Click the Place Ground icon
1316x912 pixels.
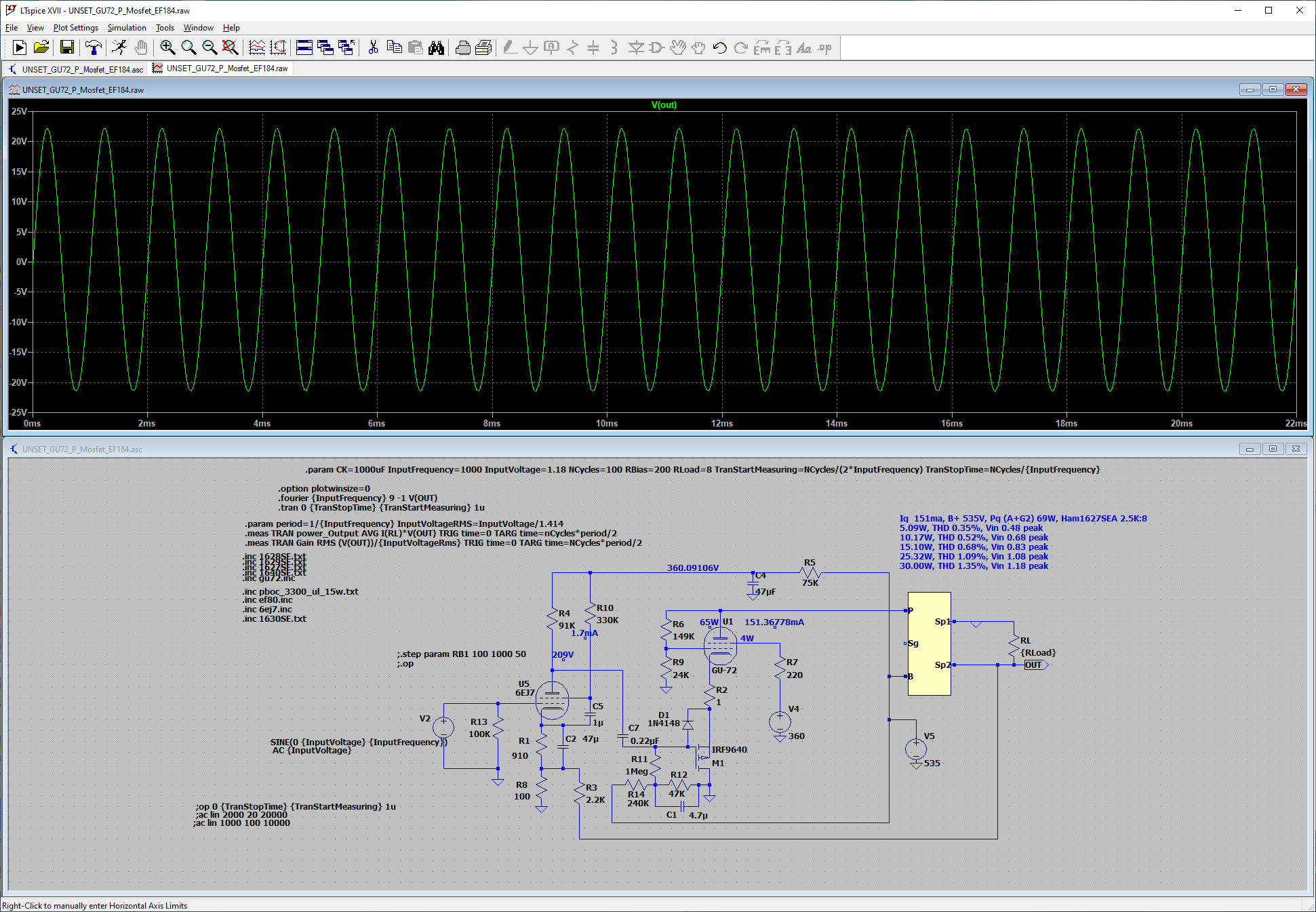(x=531, y=47)
